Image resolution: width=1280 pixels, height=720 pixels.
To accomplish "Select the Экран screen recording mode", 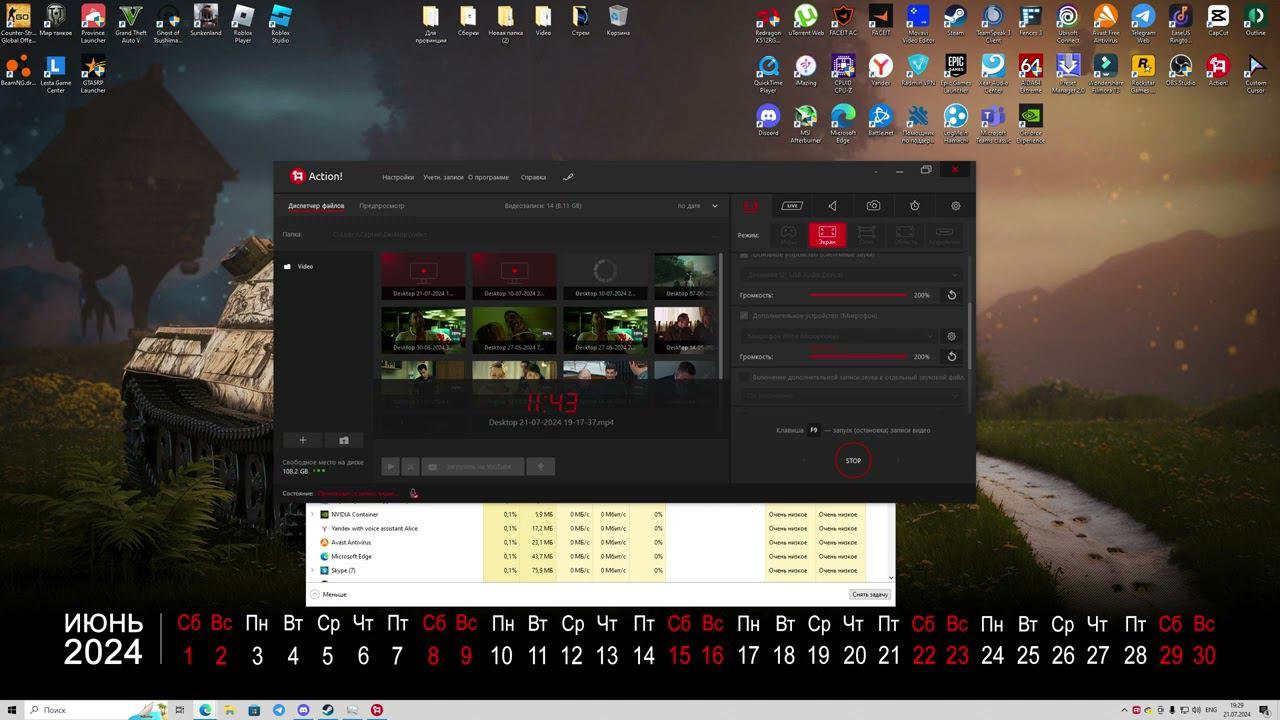I will click(827, 235).
